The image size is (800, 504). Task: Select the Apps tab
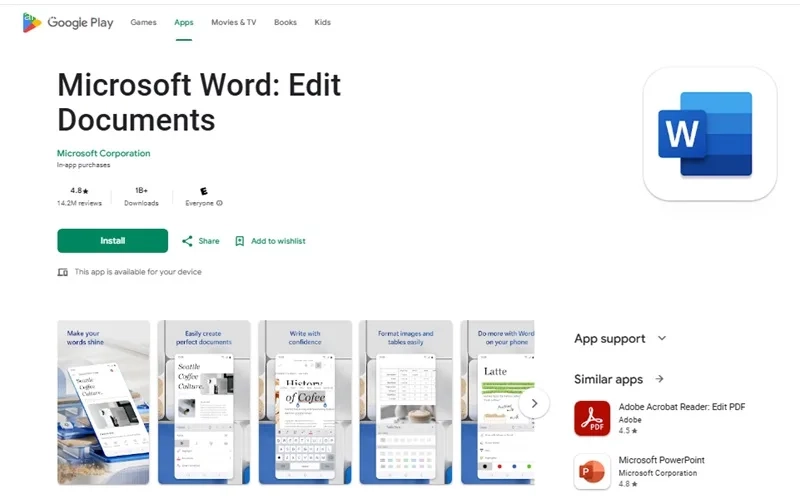tap(184, 22)
